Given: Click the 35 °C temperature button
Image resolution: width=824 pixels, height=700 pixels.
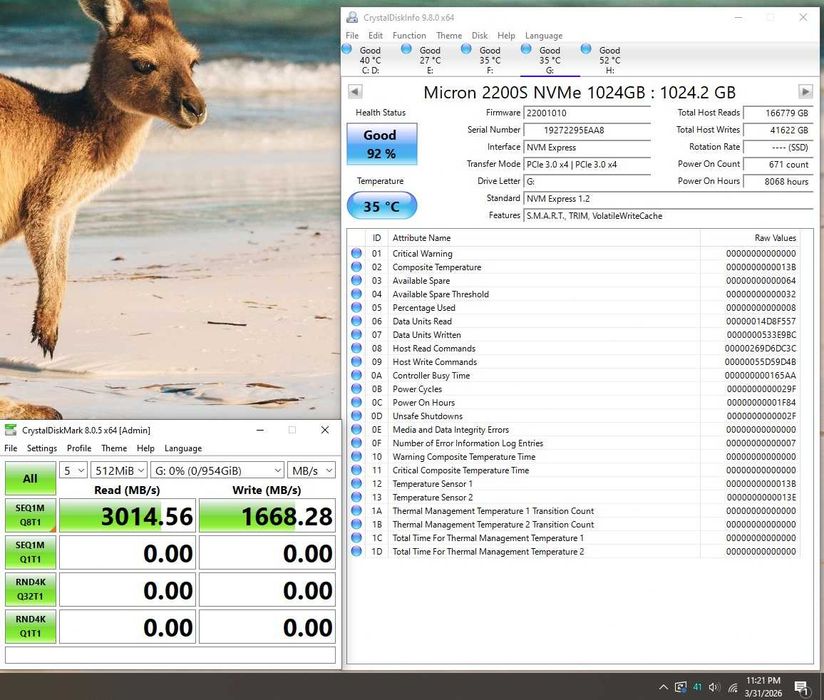Looking at the screenshot, I should [382, 206].
